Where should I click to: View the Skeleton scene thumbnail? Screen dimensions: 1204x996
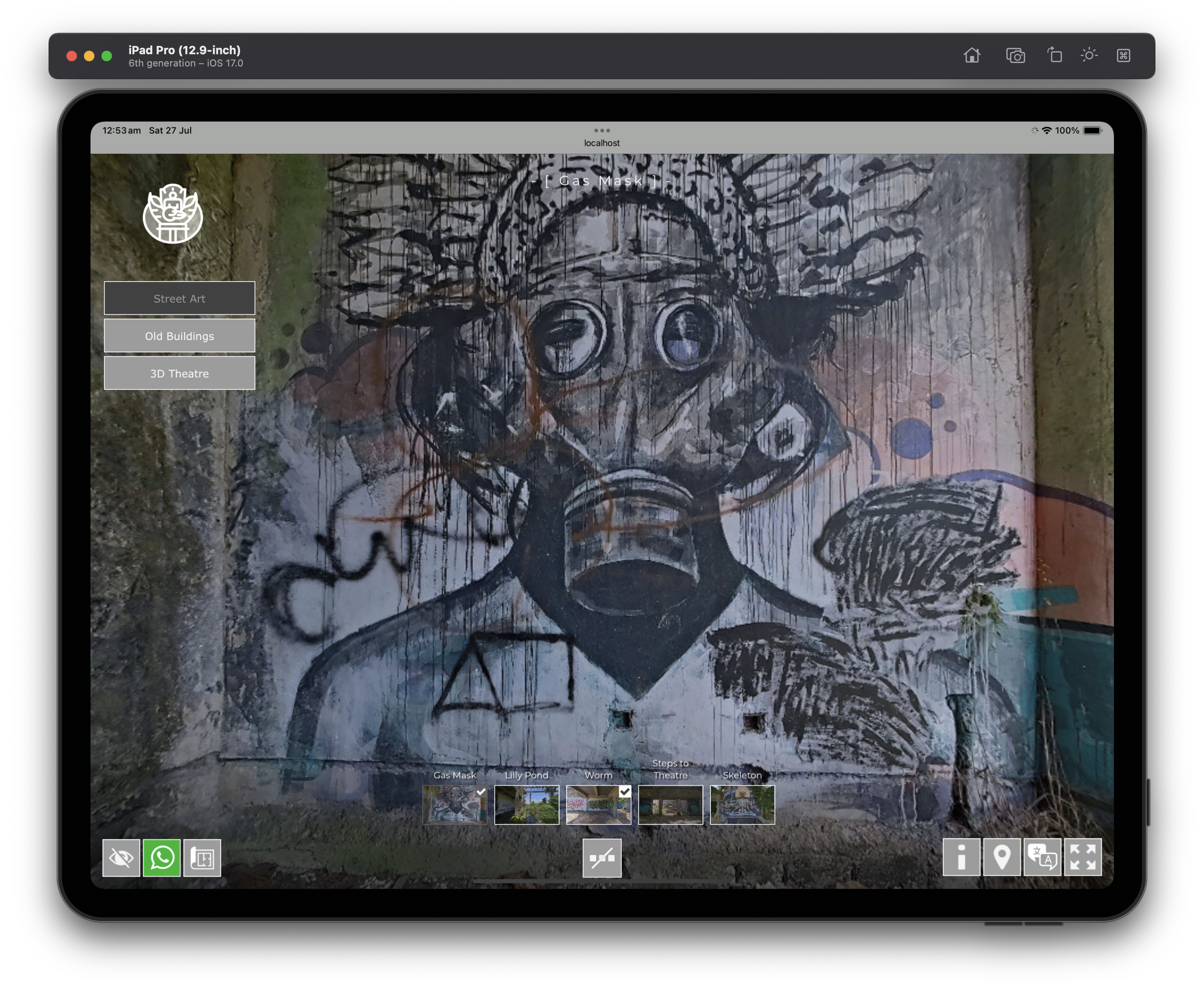coord(742,804)
